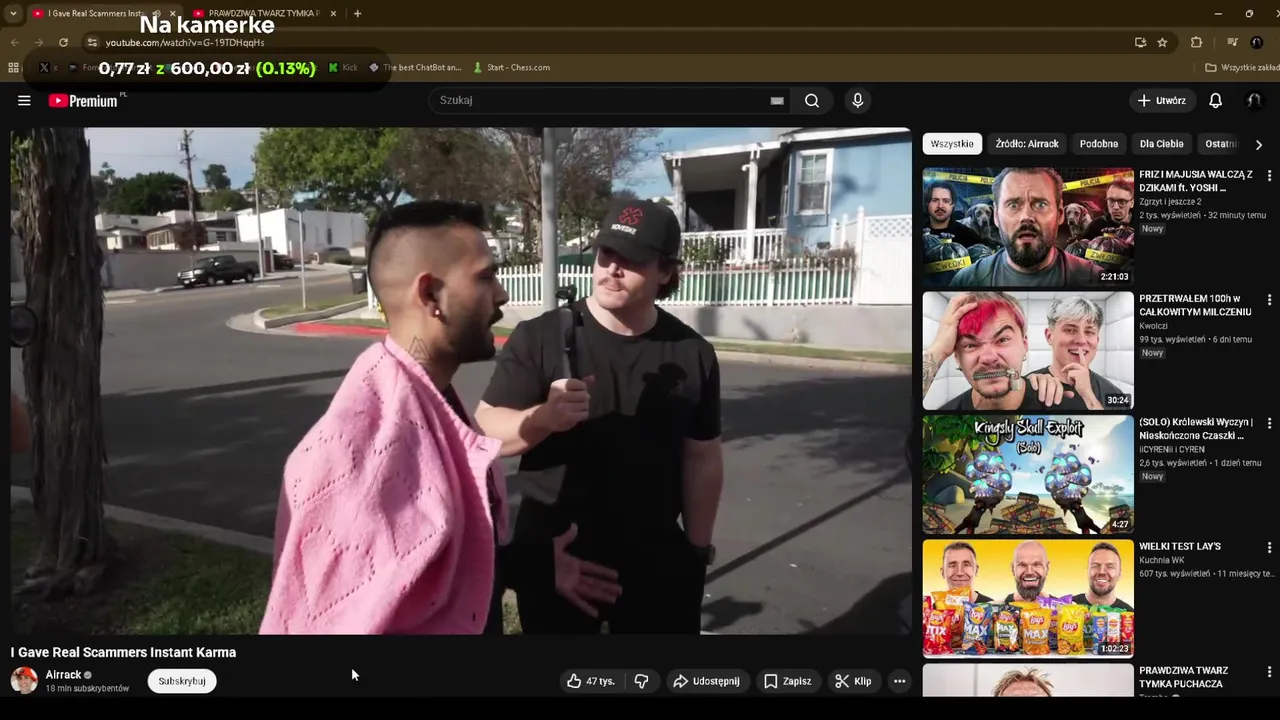Screen dimensions: 1280x720
Task: Select the Źródło: Airrack filter chip
Action: point(1027,144)
